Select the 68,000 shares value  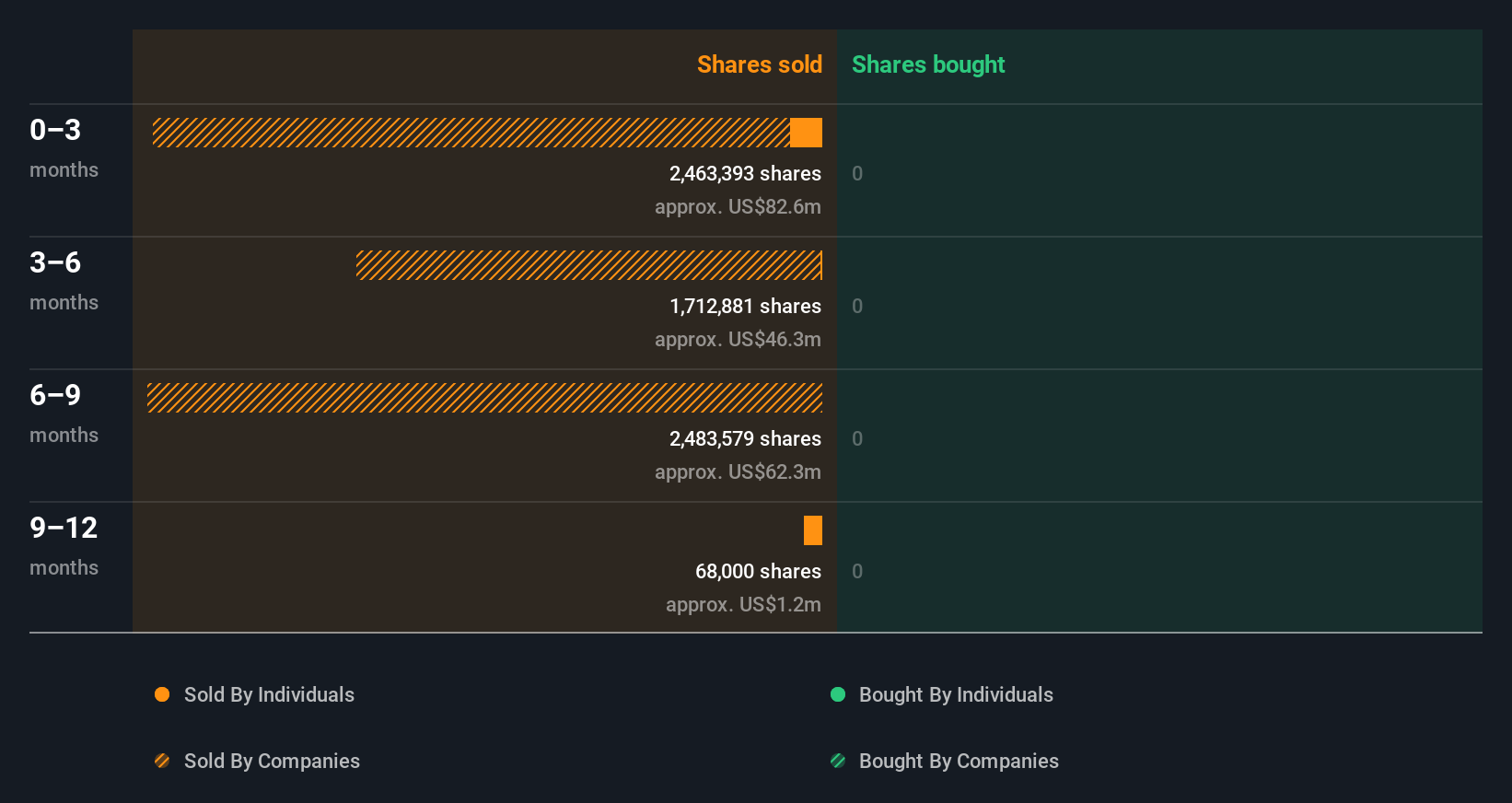point(758,572)
